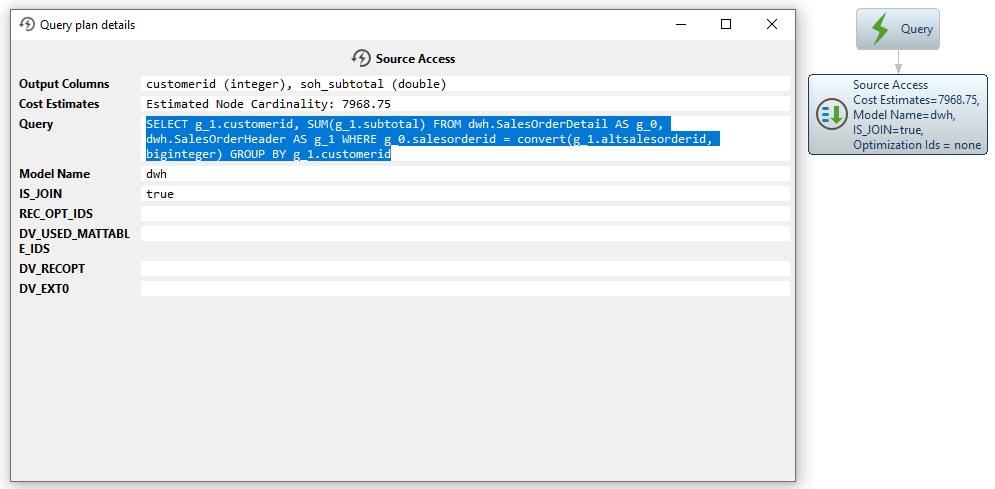The height and width of the screenshot is (489, 995).
Task: Click the IS_JOIN value showing true
Action: point(465,194)
